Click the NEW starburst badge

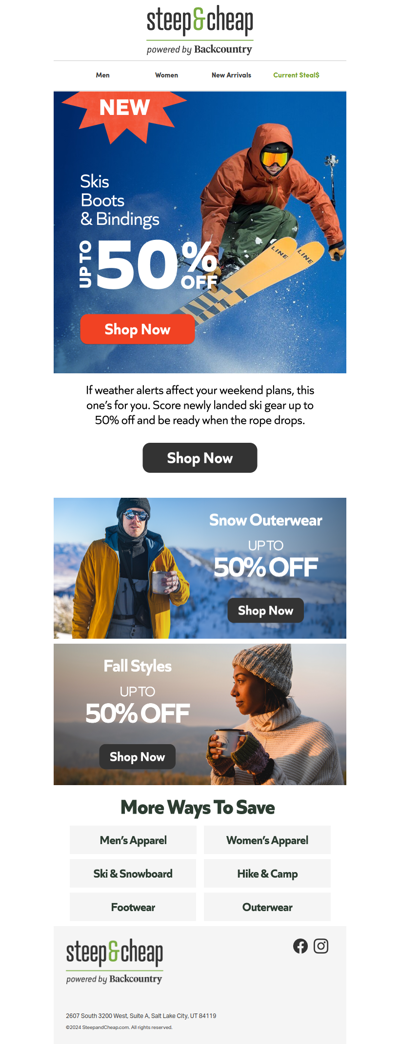tap(124, 111)
